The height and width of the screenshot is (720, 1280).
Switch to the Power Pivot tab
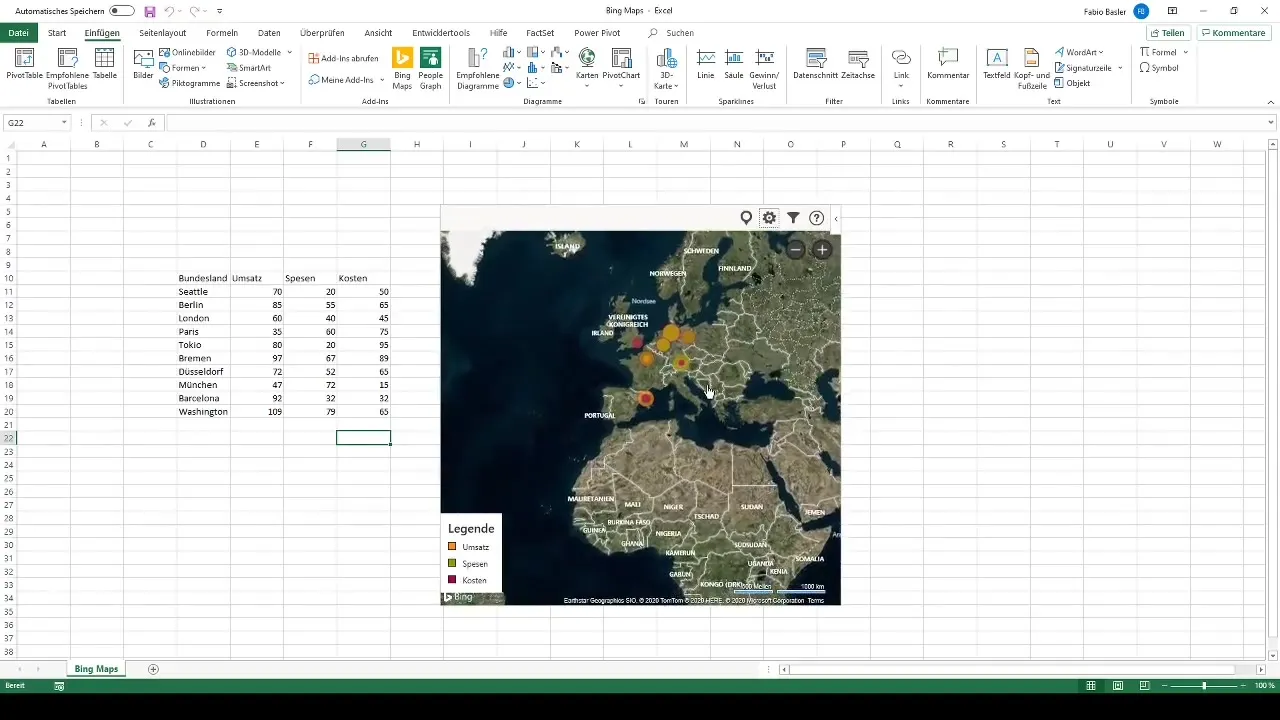[597, 33]
